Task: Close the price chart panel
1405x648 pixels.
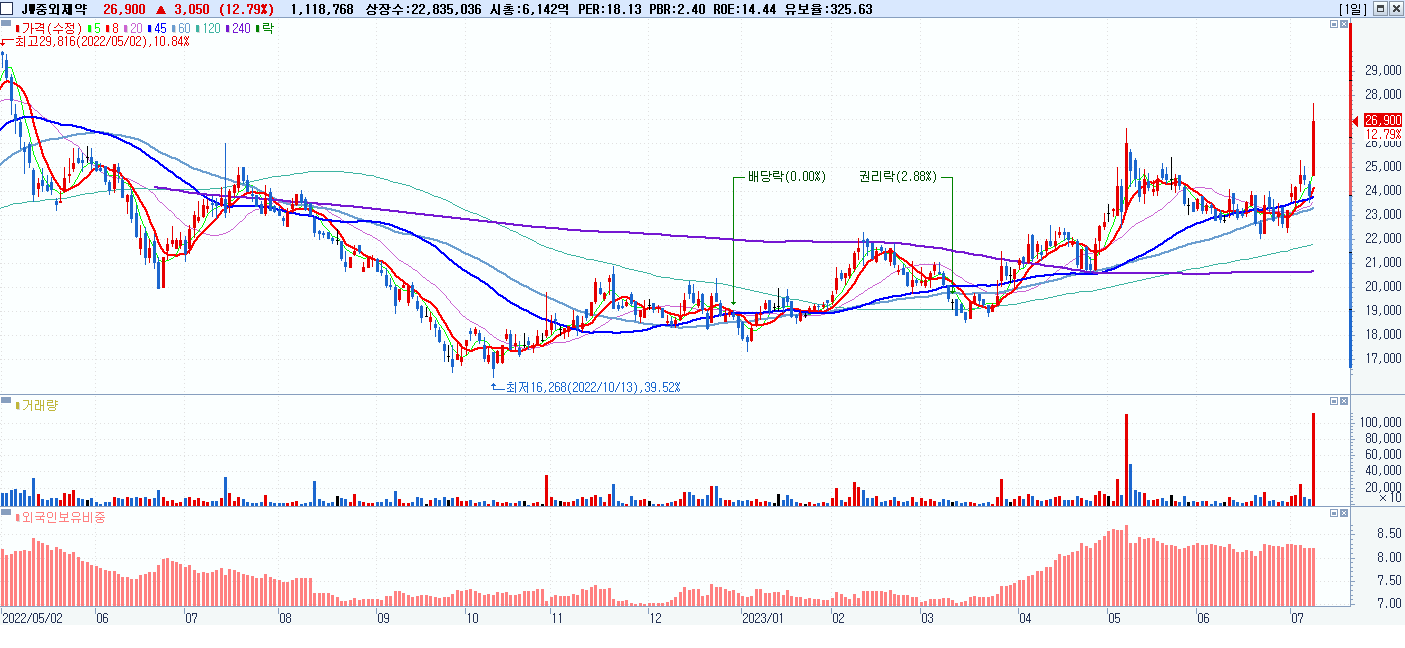Action: 1345,24
